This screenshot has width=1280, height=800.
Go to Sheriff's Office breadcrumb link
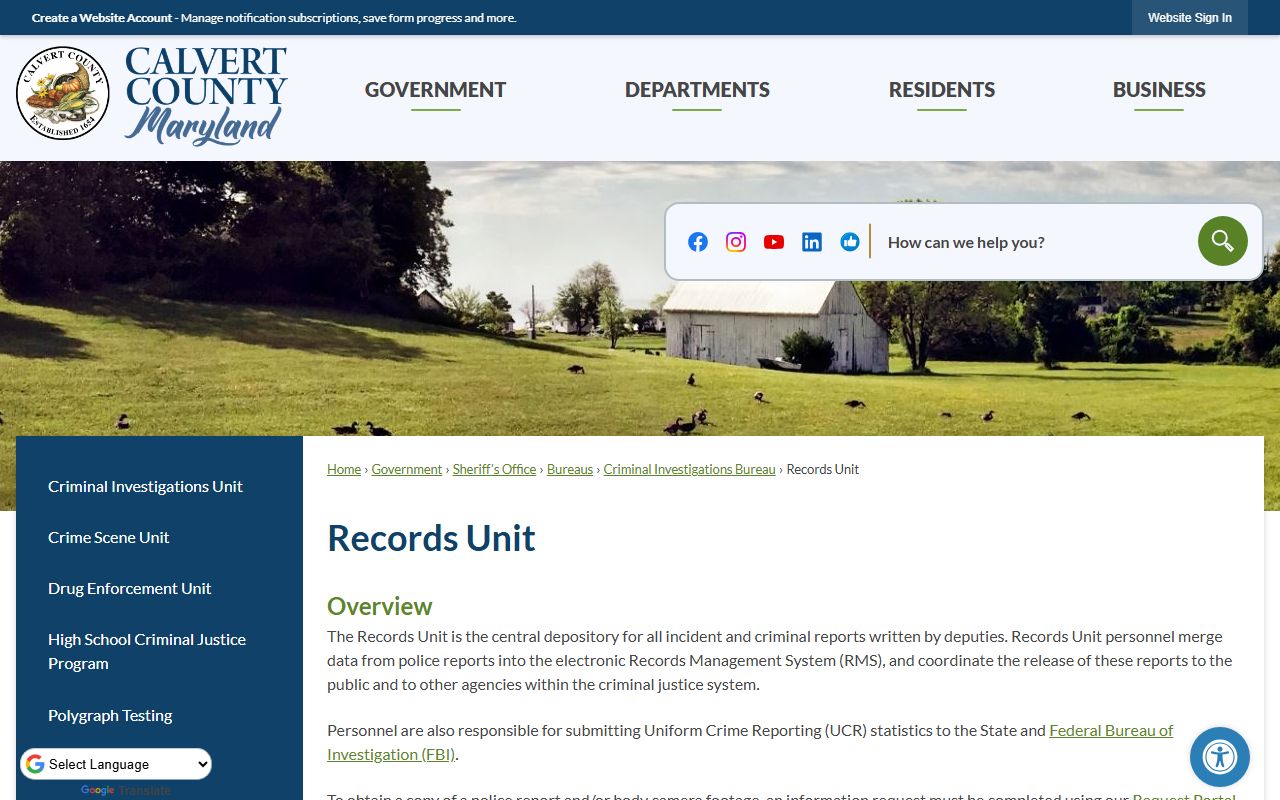tap(494, 469)
